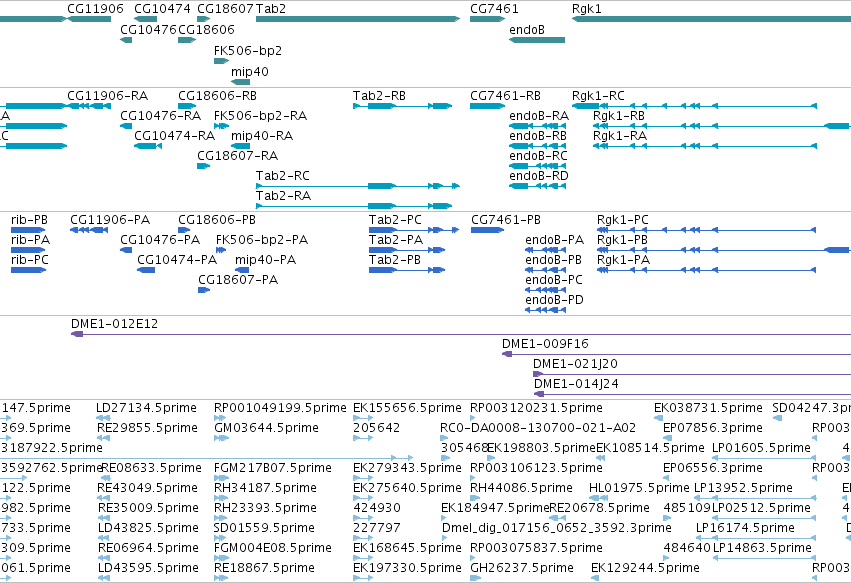Click the Tab2-RB transcript label
Viewport: 851px width, 583px height.
click(379, 96)
